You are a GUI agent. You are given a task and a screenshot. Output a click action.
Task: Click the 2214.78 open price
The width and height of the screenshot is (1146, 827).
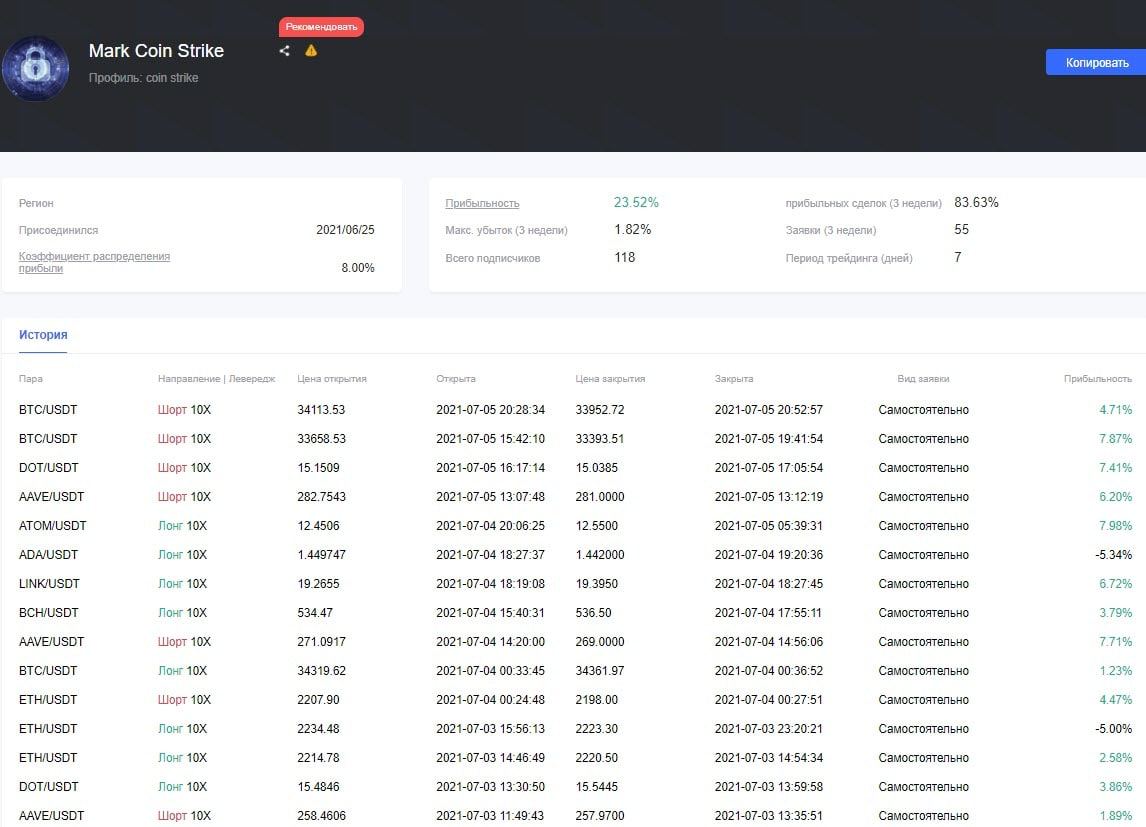pyautogui.click(x=318, y=758)
